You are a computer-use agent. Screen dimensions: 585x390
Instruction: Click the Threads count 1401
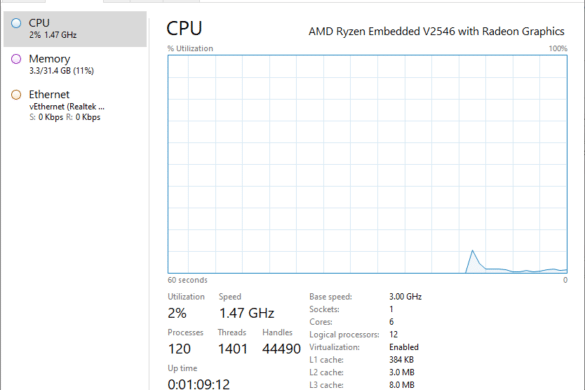pos(233,349)
